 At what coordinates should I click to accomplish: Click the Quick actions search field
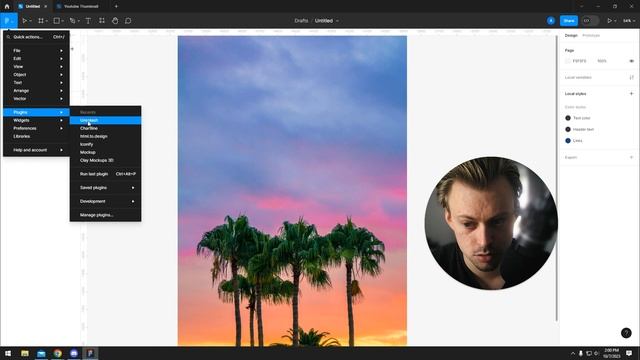(36, 37)
